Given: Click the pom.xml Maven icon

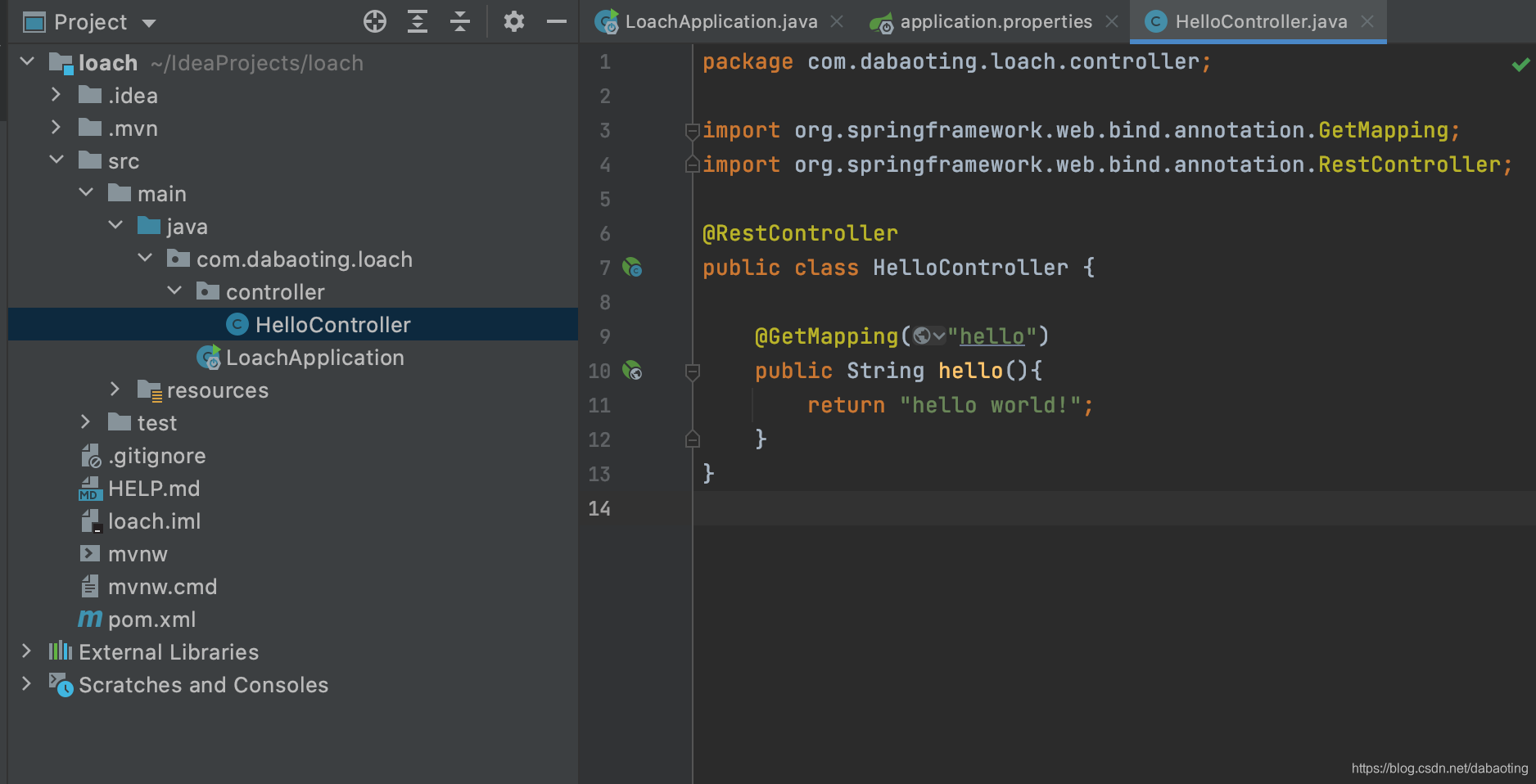Looking at the screenshot, I should click(x=90, y=619).
